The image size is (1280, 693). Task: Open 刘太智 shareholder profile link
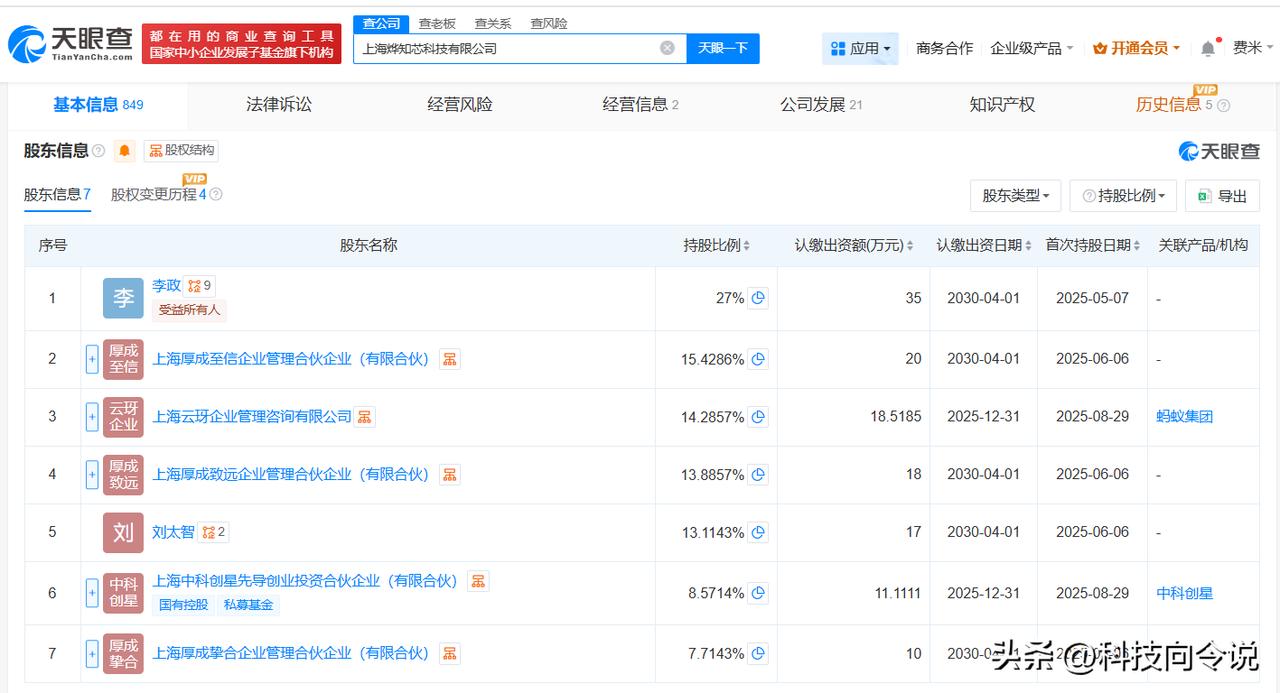click(173, 532)
